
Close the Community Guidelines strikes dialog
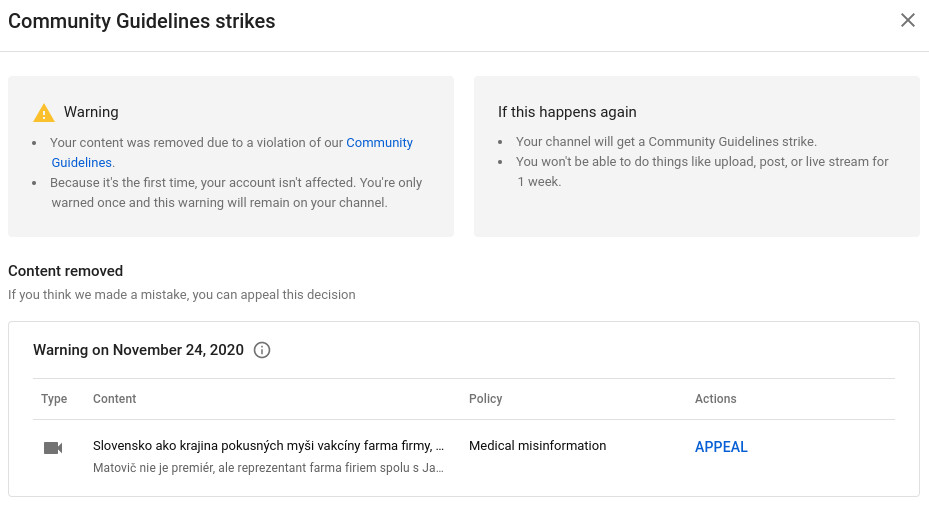pyautogui.click(x=907, y=20)
